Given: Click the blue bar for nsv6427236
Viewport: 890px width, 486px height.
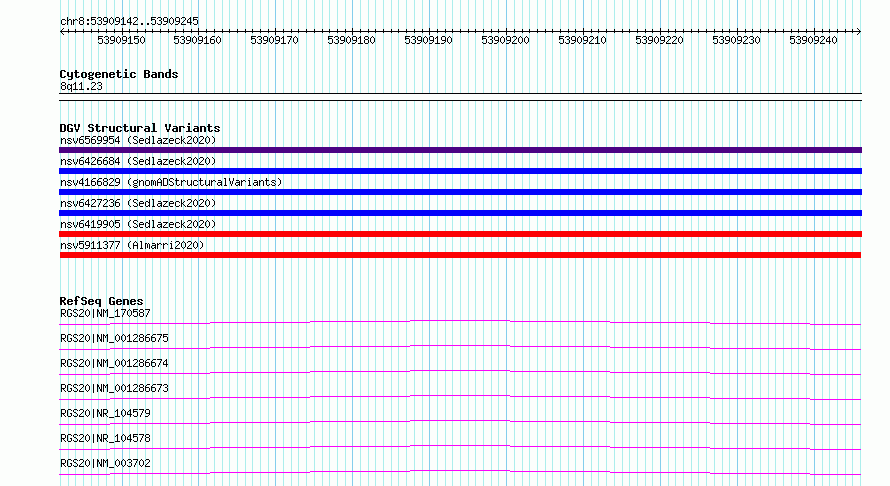Looking at the screenshot, I should coord(460,213).
